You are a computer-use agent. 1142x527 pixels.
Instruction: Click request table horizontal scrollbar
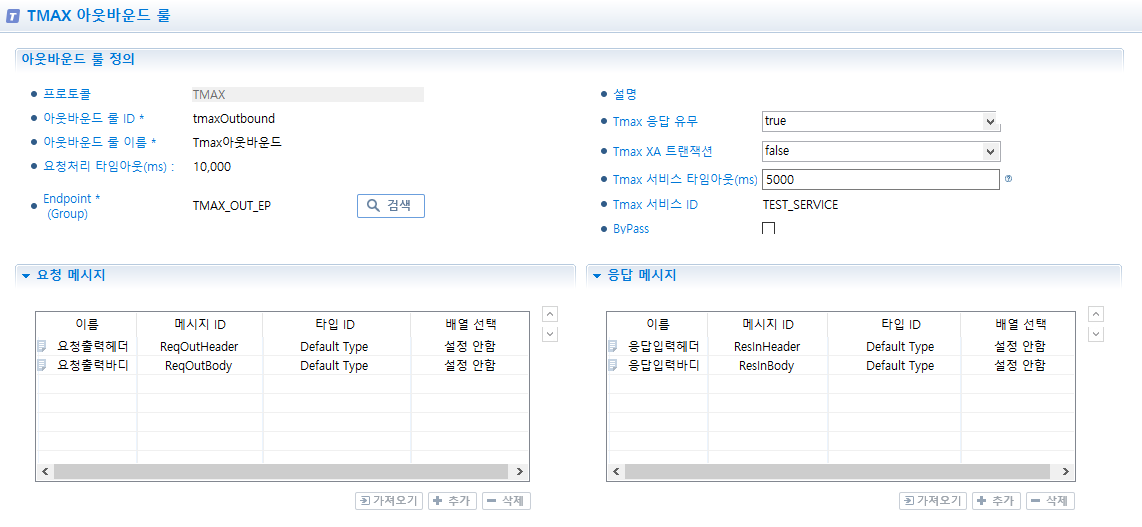tap(282, 472)
